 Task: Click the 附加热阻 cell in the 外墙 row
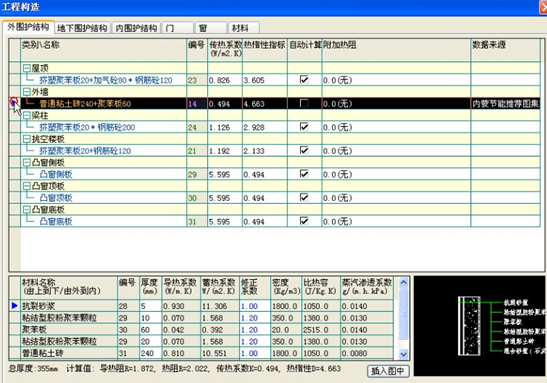point(396,104)
